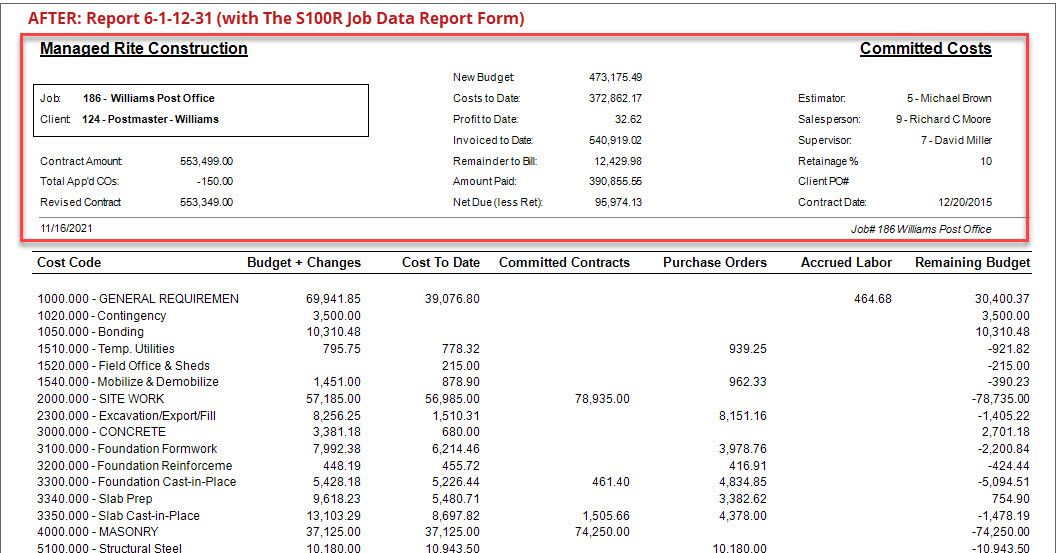Viewport: 1056px width, 553px height.
Task: Click Accrued Labor amount 464.68
Action: coord(873,298)
